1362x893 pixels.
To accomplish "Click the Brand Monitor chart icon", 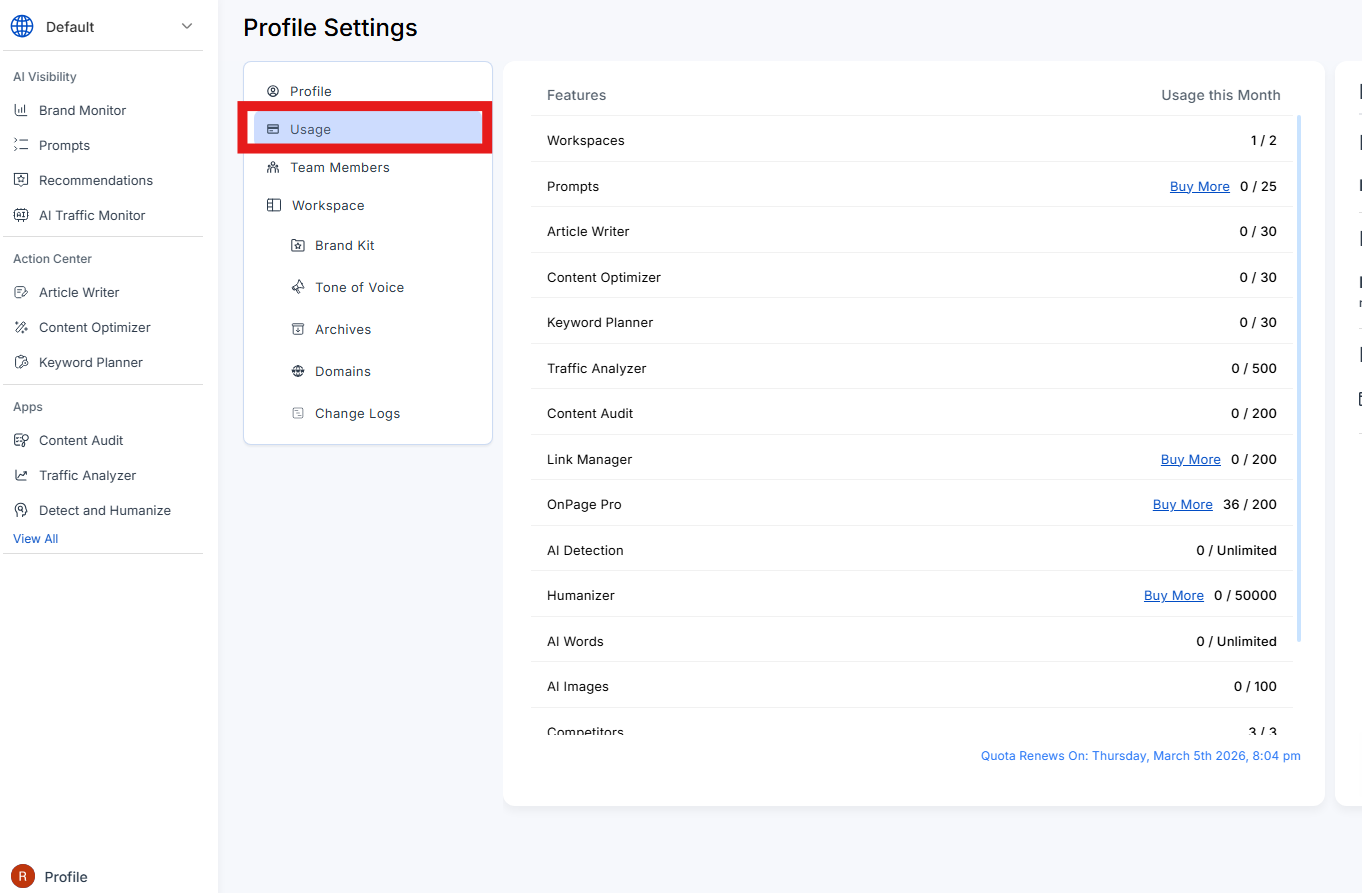I will click(x=21, y=111).
